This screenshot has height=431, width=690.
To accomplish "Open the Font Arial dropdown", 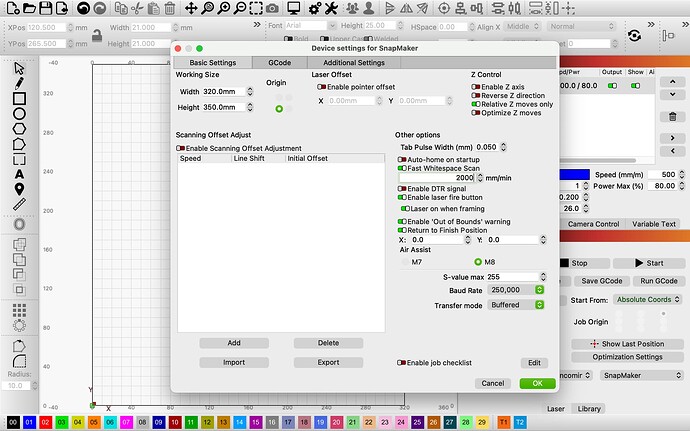I will point(310,26).
